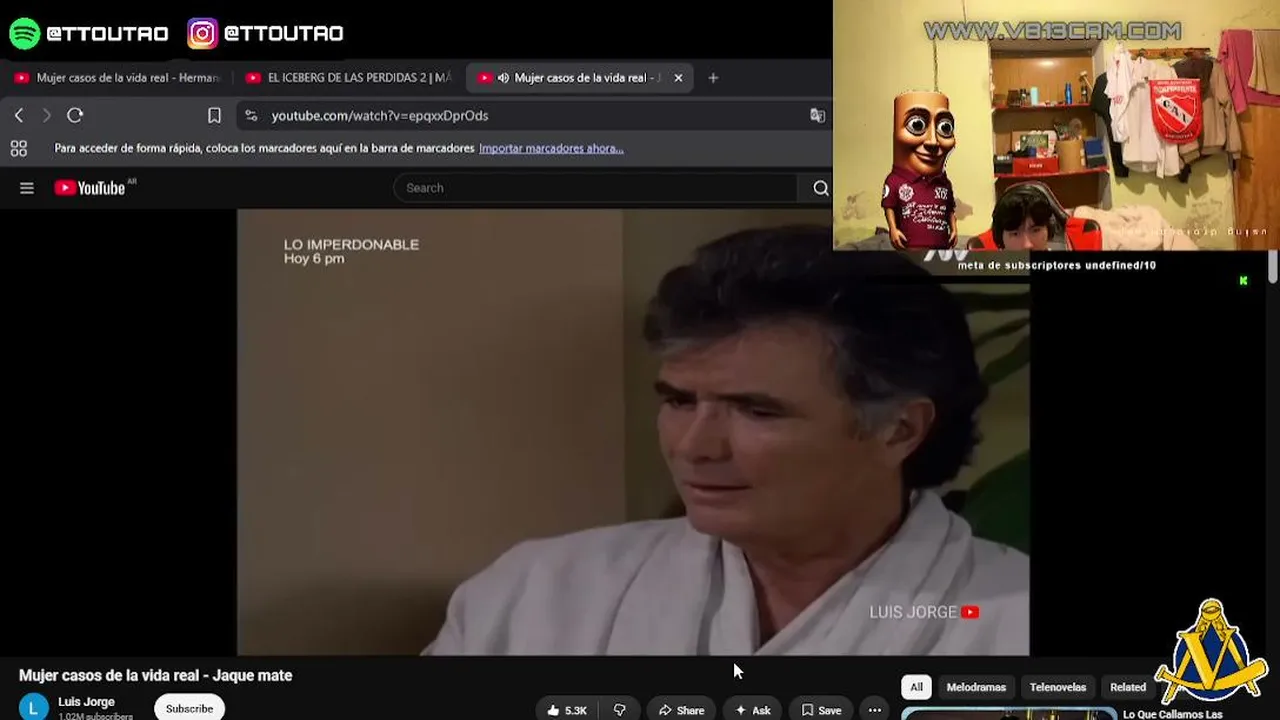
Task: Switch to the Mujer casos Herman tab
Action: click(x=118, y=78)
